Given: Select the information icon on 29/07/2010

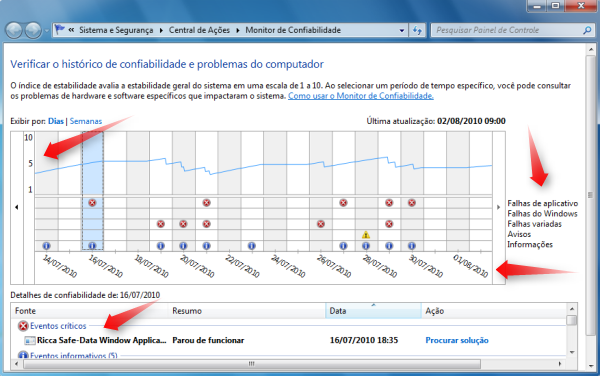Looking at the screenshot, I should pos(389,246).
